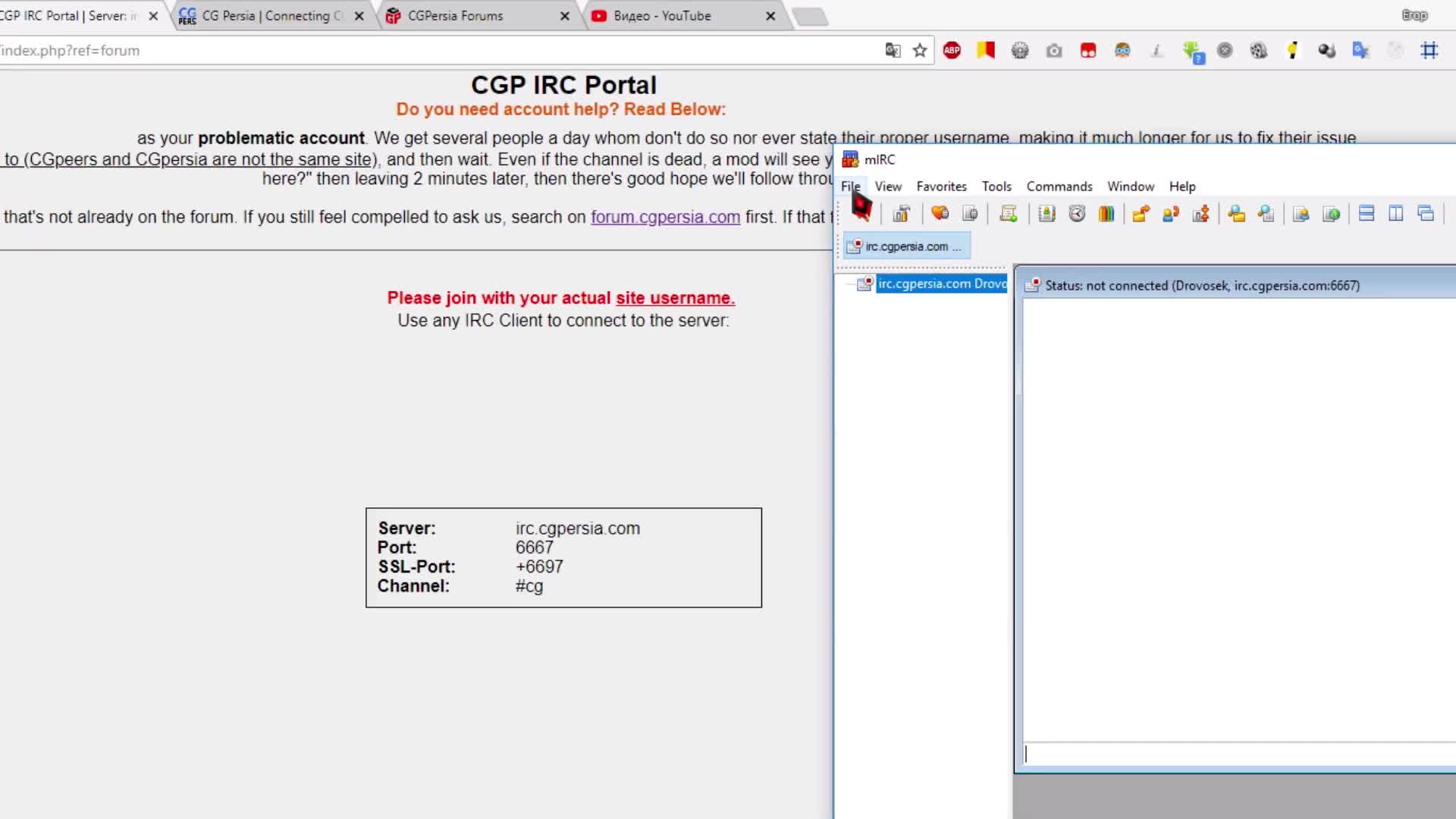Click the camera screenshot extension icon
This screenshot has height=819, width=1456.
point(1054,51)
